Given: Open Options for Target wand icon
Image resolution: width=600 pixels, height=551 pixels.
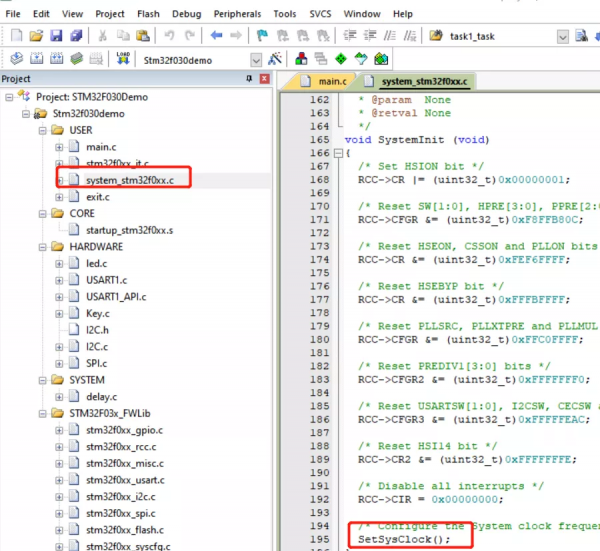Looking at the screenshot, I should (x=274, y=59).
